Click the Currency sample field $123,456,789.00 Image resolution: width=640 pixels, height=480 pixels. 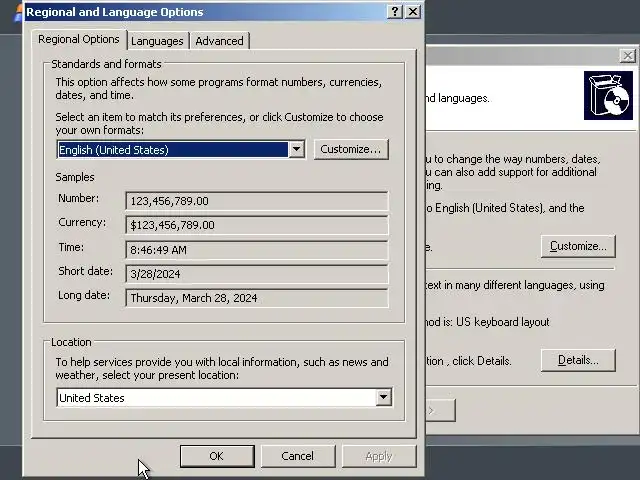(257, 225)
